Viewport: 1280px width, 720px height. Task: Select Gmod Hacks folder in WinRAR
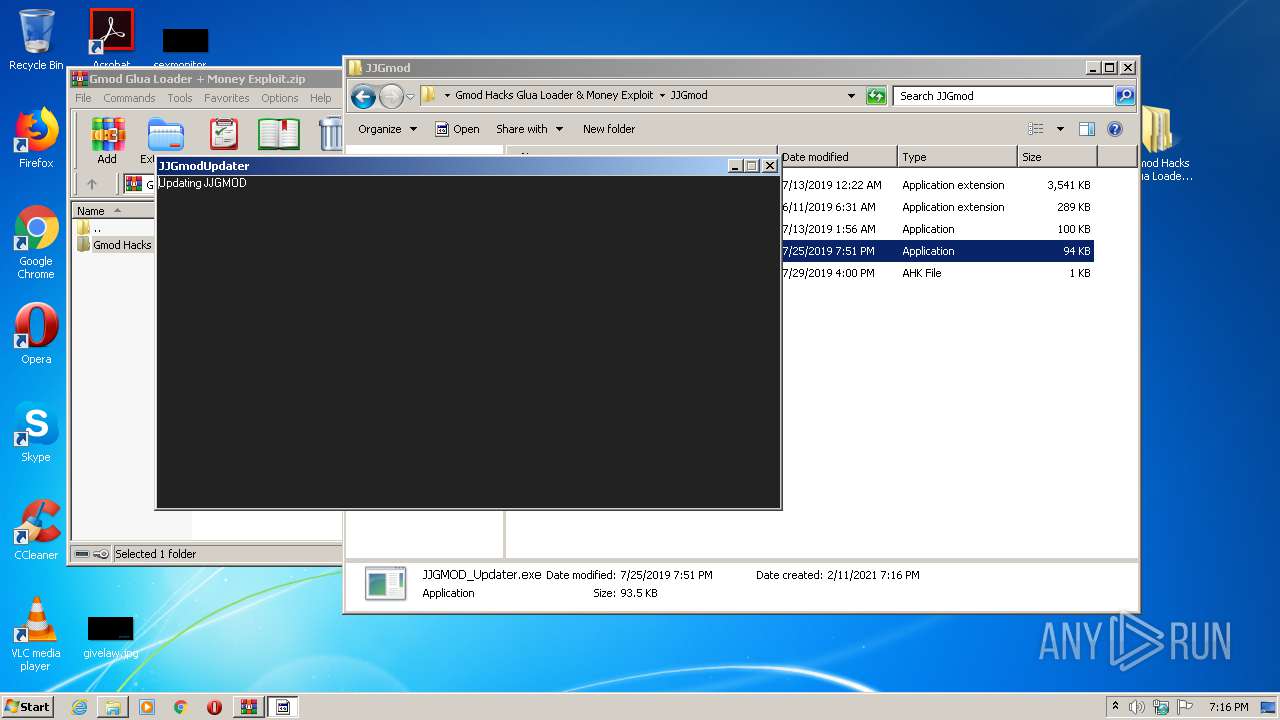(x=114, y=245)
